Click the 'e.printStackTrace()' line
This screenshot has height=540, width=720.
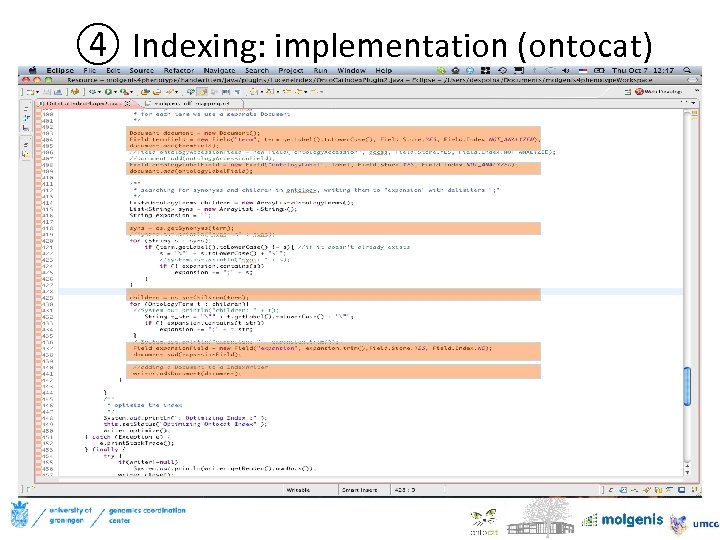click(x=137, y=443)
